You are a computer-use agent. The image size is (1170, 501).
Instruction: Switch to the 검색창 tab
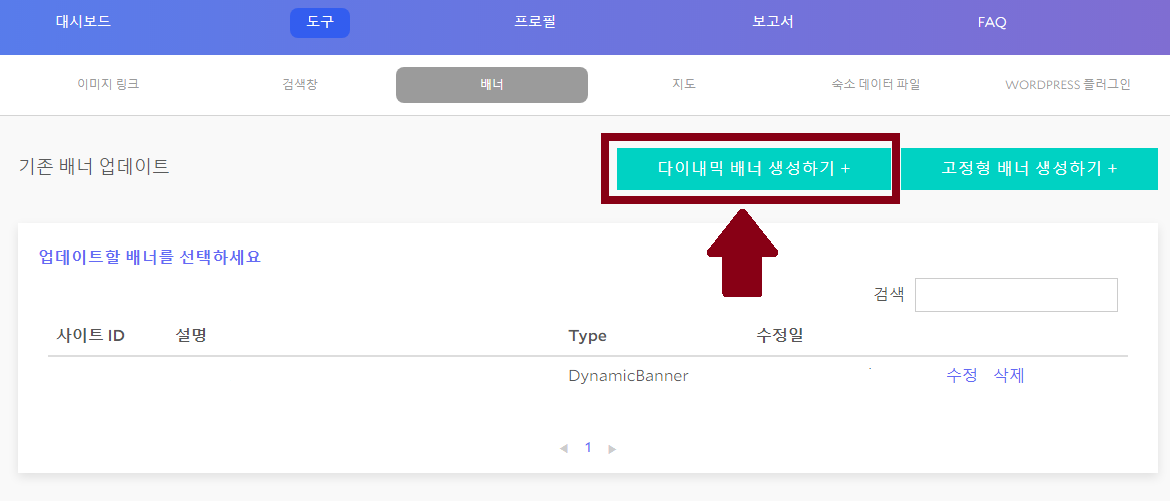pyautogui.click(x=300, y=84)
